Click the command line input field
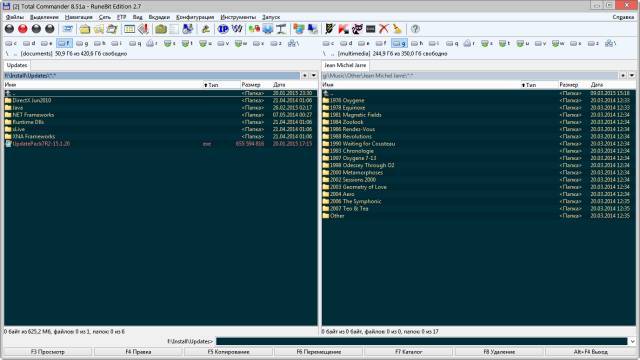 coord(421,341)
